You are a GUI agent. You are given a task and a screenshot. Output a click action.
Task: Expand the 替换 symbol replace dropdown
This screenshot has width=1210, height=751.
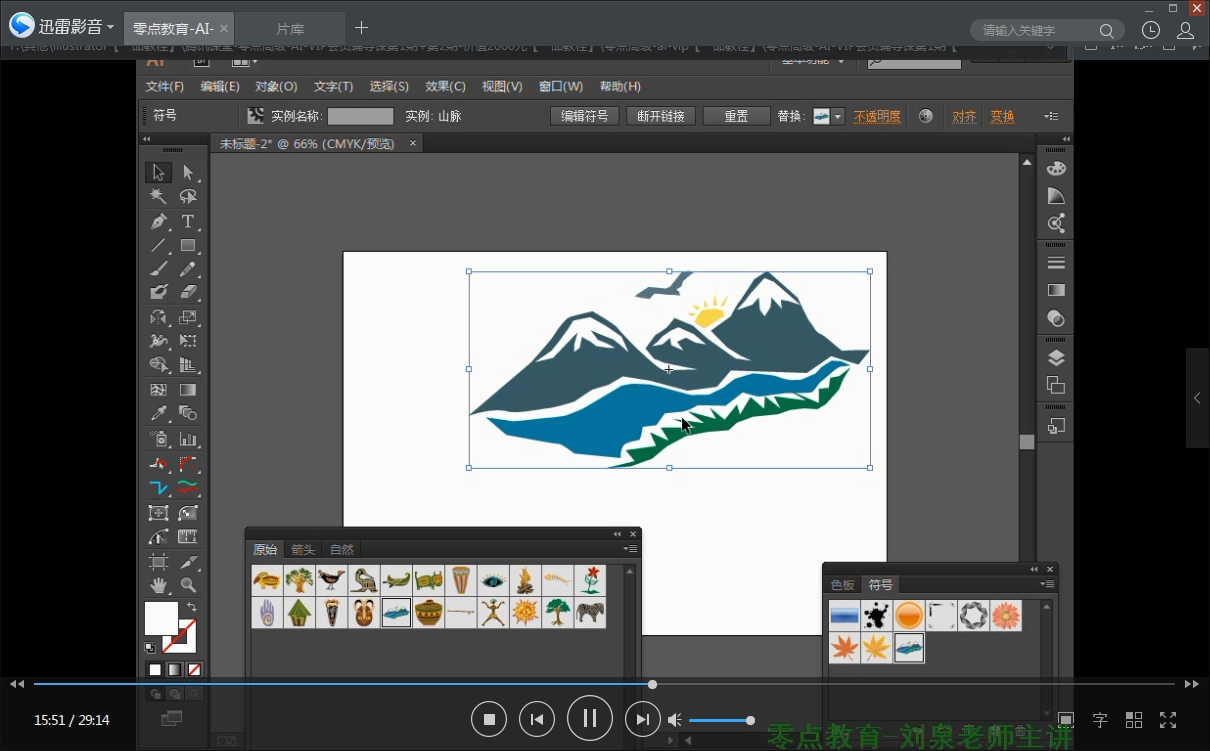(x=838, y=116)
